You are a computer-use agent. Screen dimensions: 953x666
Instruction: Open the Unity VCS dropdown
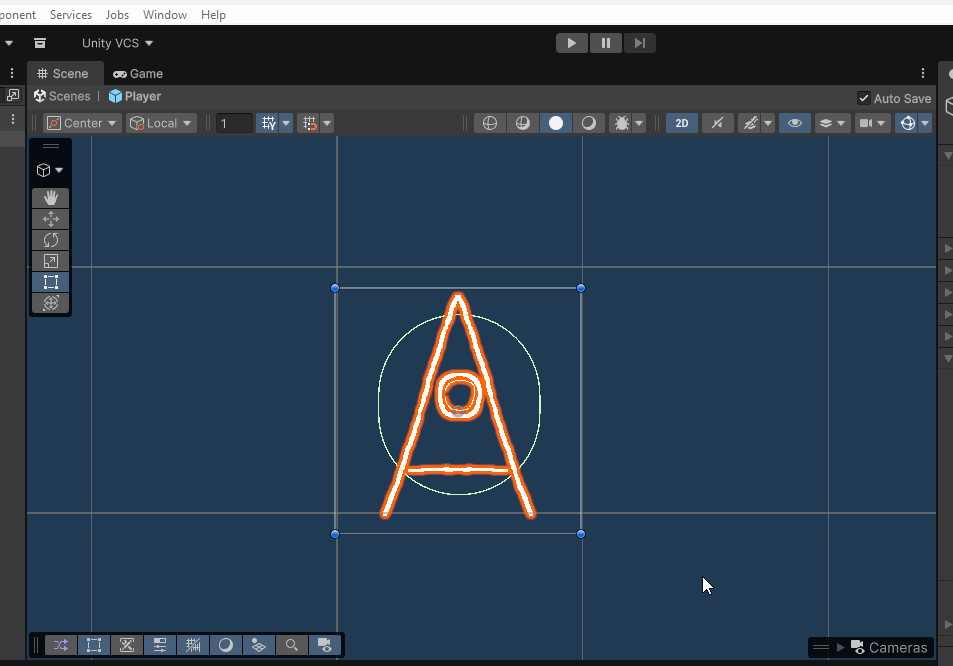tap(117, 43)
